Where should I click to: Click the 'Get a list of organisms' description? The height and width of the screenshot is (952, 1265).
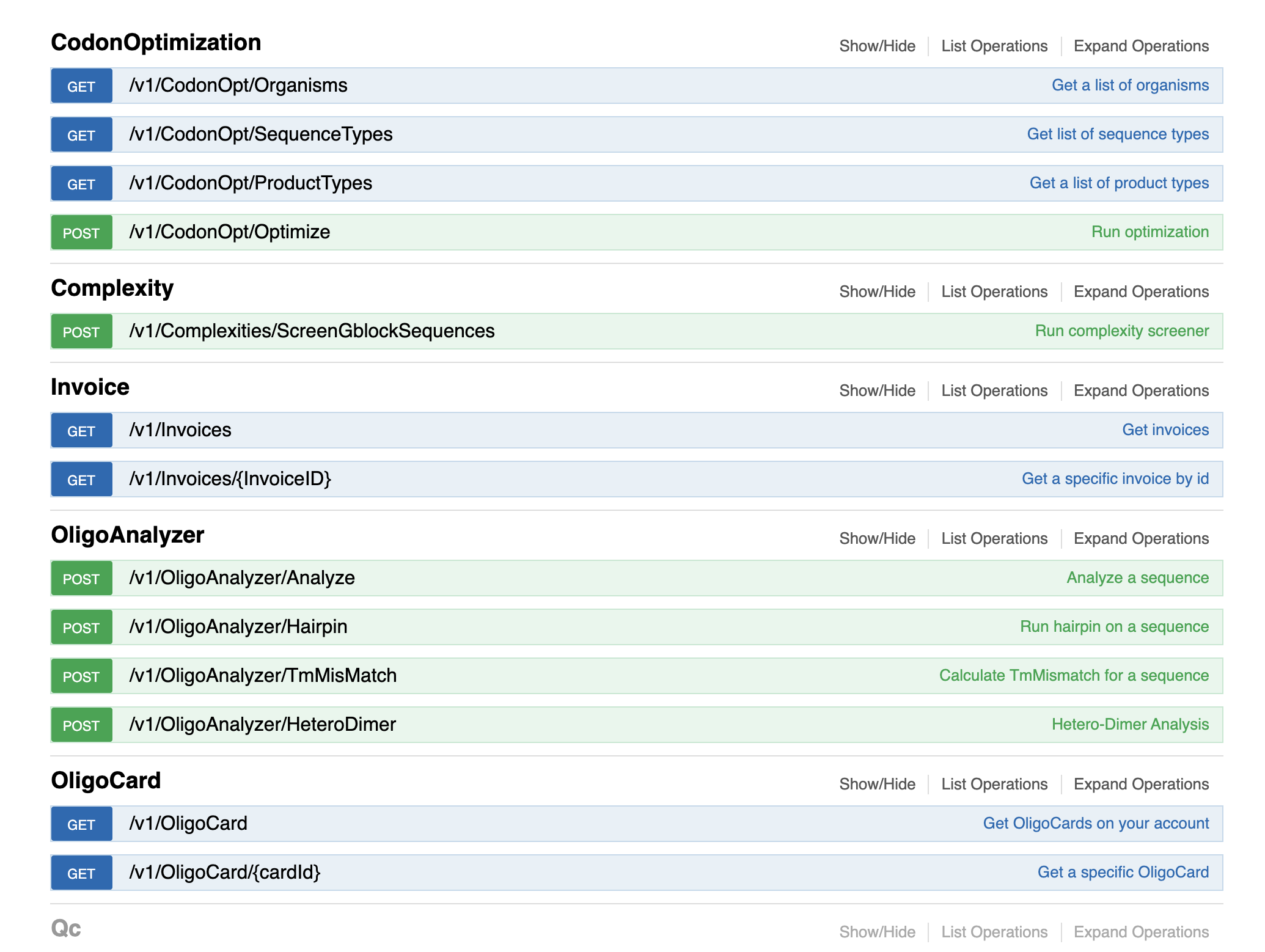1130,85
